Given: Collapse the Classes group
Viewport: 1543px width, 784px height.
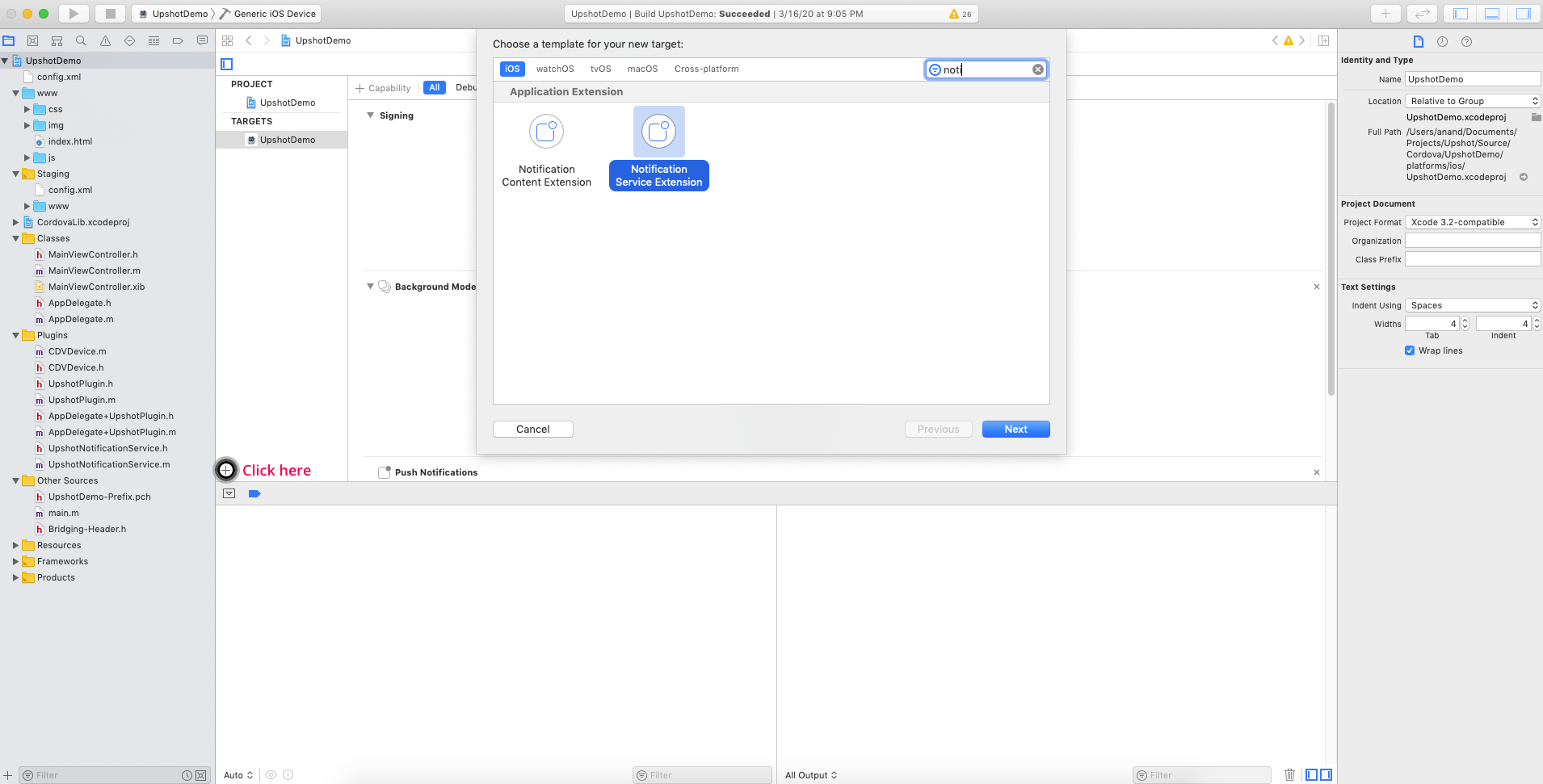Looking at the screenshot, I should [x=15, y=238].
